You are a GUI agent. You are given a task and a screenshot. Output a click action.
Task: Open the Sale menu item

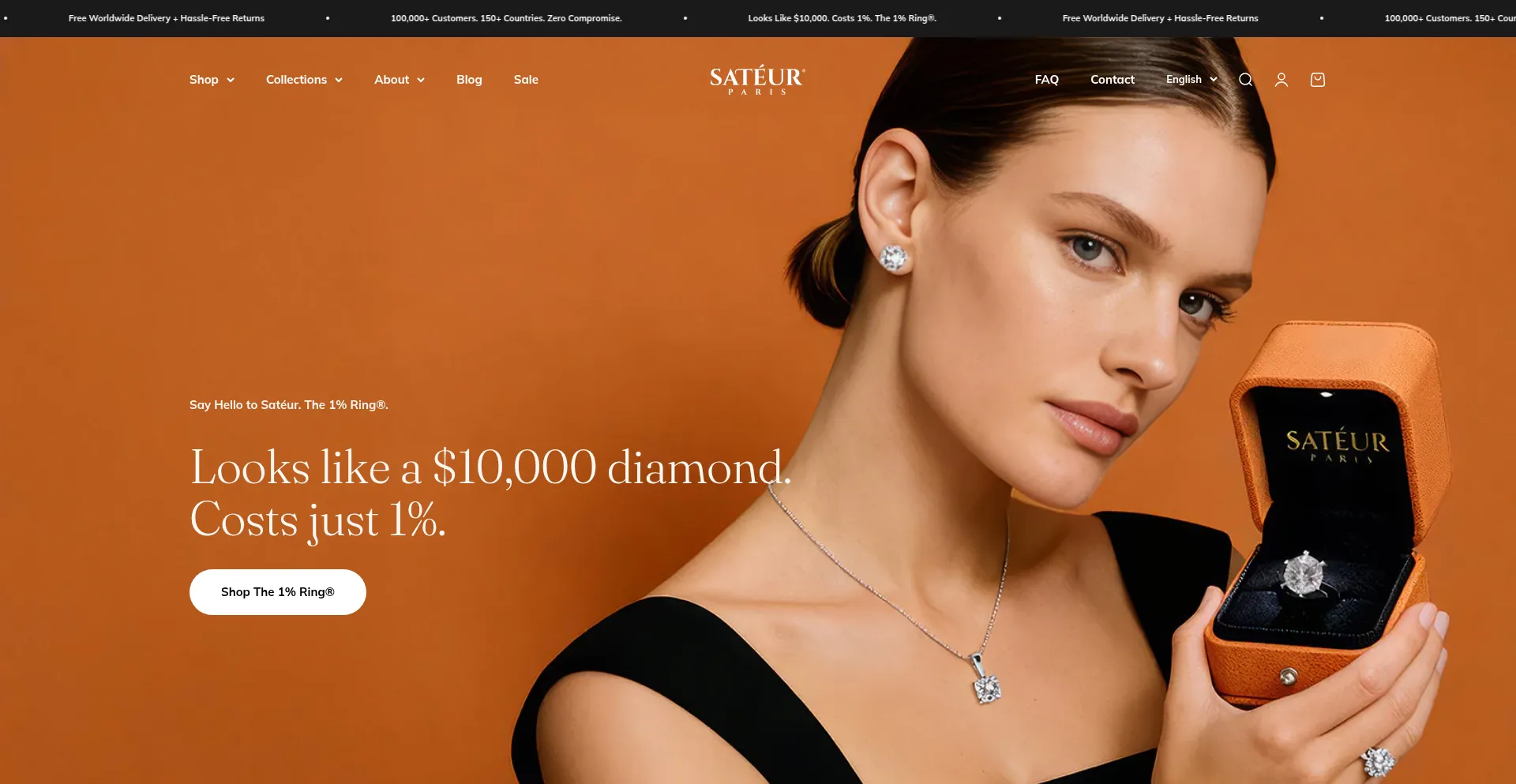[526, 80]
